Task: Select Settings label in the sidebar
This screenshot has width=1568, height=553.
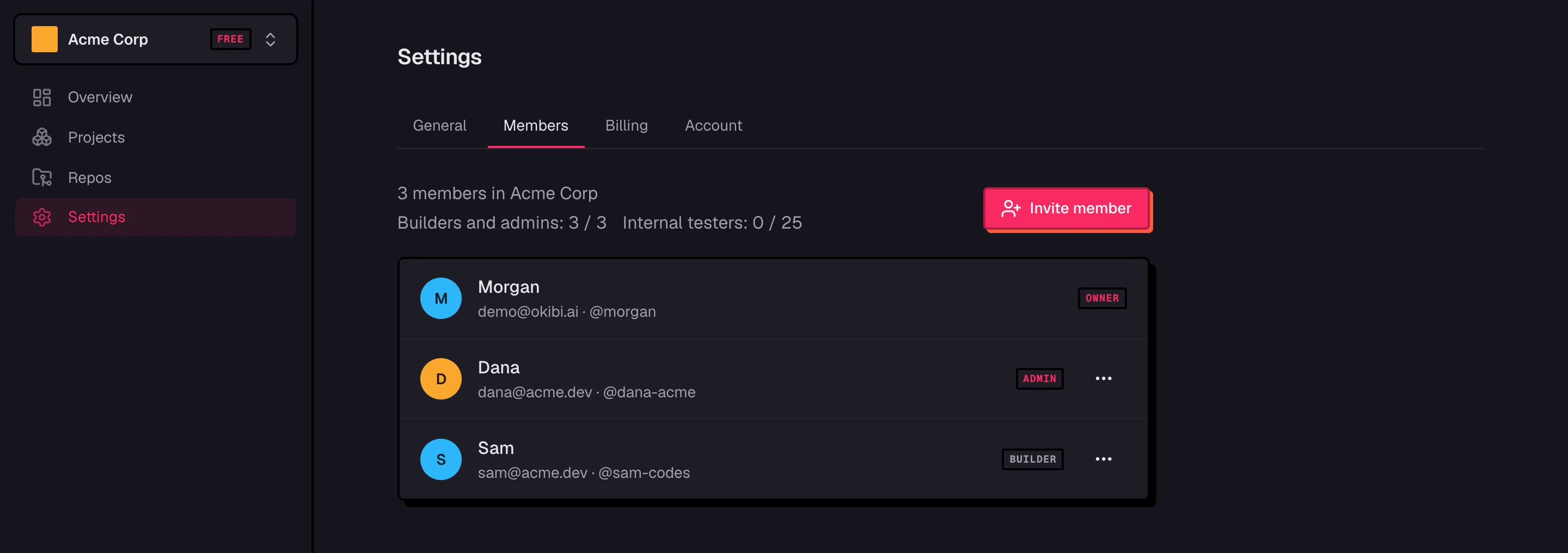Action: click(x=96, y=217)
